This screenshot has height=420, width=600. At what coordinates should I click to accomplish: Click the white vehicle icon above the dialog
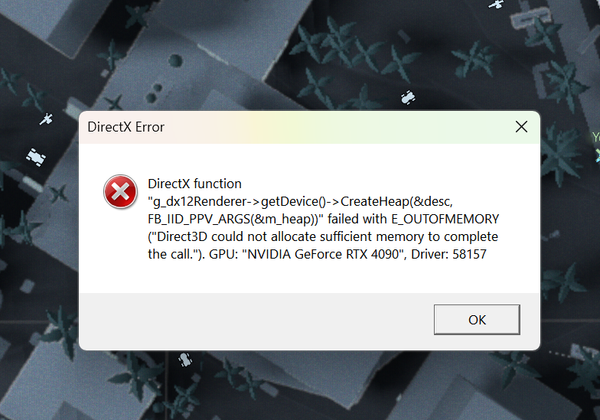pos(408,97)
